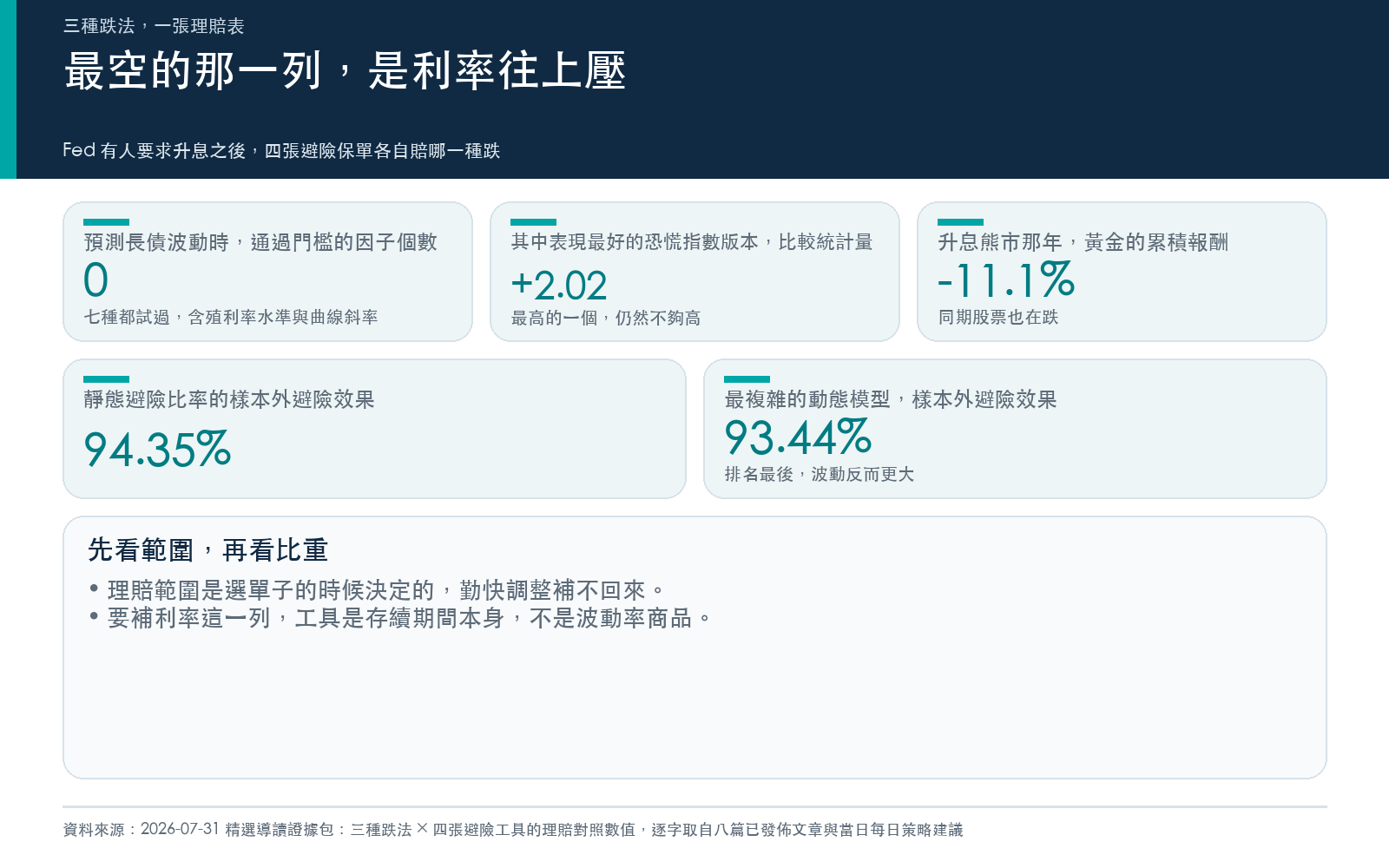Screen dimensions: 1389x868
Task: Click the kicker text 三種跌法，一張理賠表
Action: coord(154,26)
